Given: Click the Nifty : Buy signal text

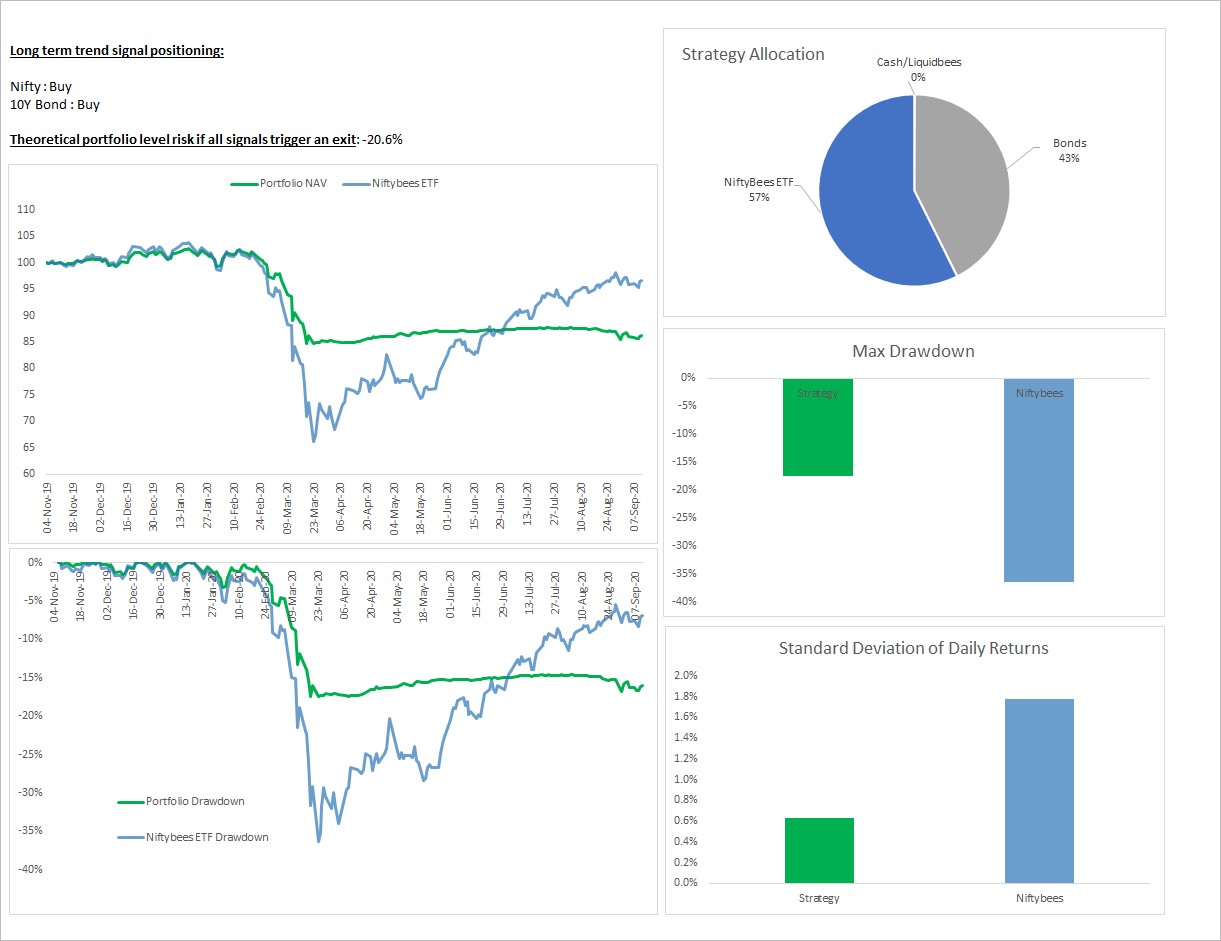Looking at the screenshot, I should click(x=40, y=86).
